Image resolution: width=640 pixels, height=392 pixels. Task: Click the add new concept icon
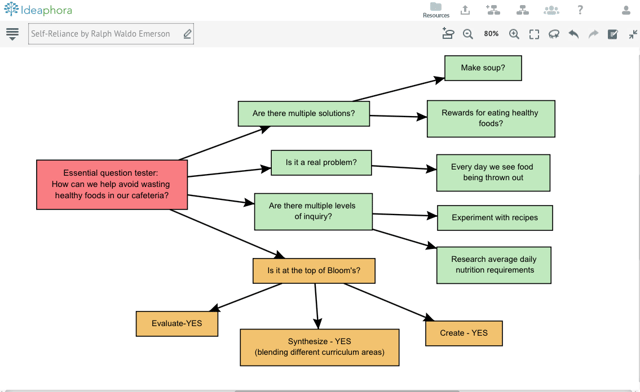pyautogui.click(x=448, y=33)
